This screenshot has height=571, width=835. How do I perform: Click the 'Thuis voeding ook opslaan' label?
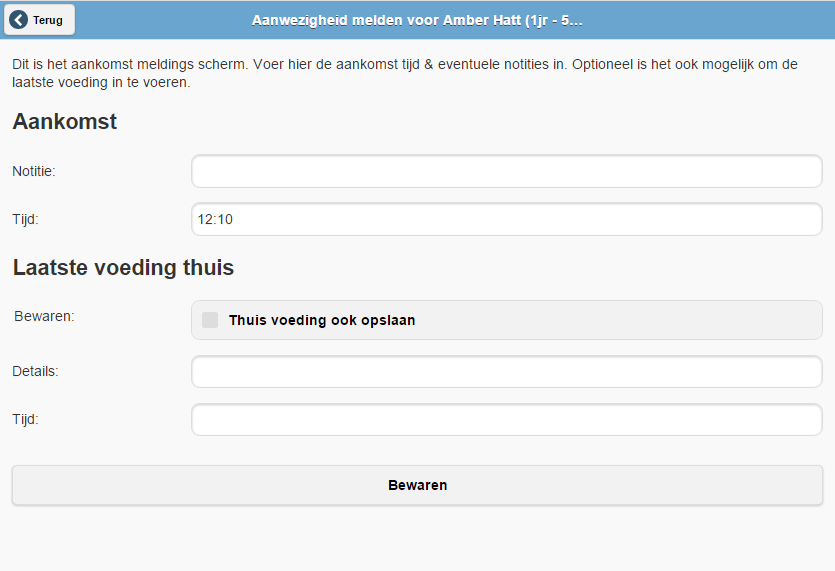pos(321,321)
